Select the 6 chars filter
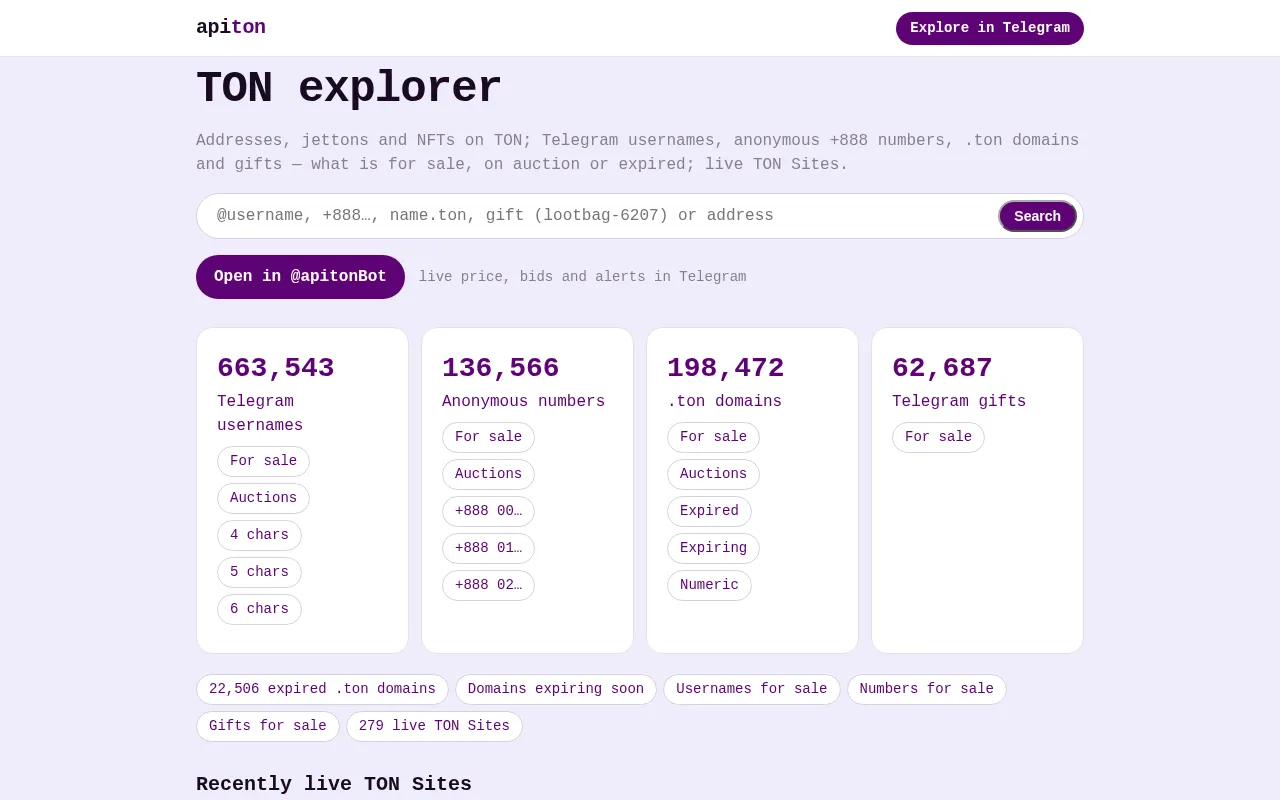Image resolution: width=1280 pixels, height=800 pixels. click(259, 609)
